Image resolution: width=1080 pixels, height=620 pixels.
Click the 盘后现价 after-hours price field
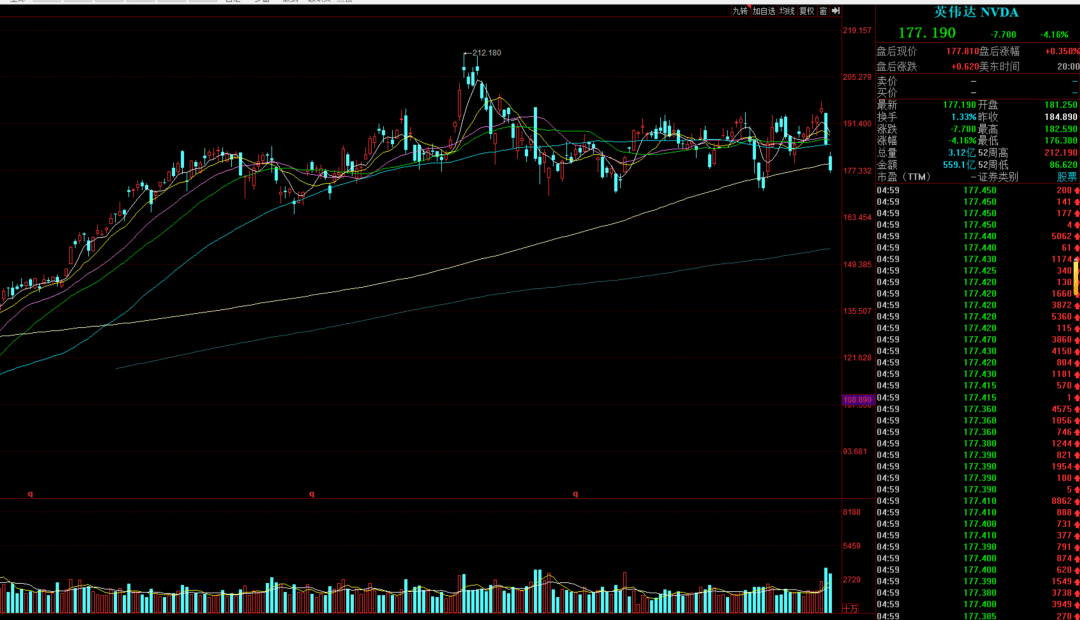896,51
